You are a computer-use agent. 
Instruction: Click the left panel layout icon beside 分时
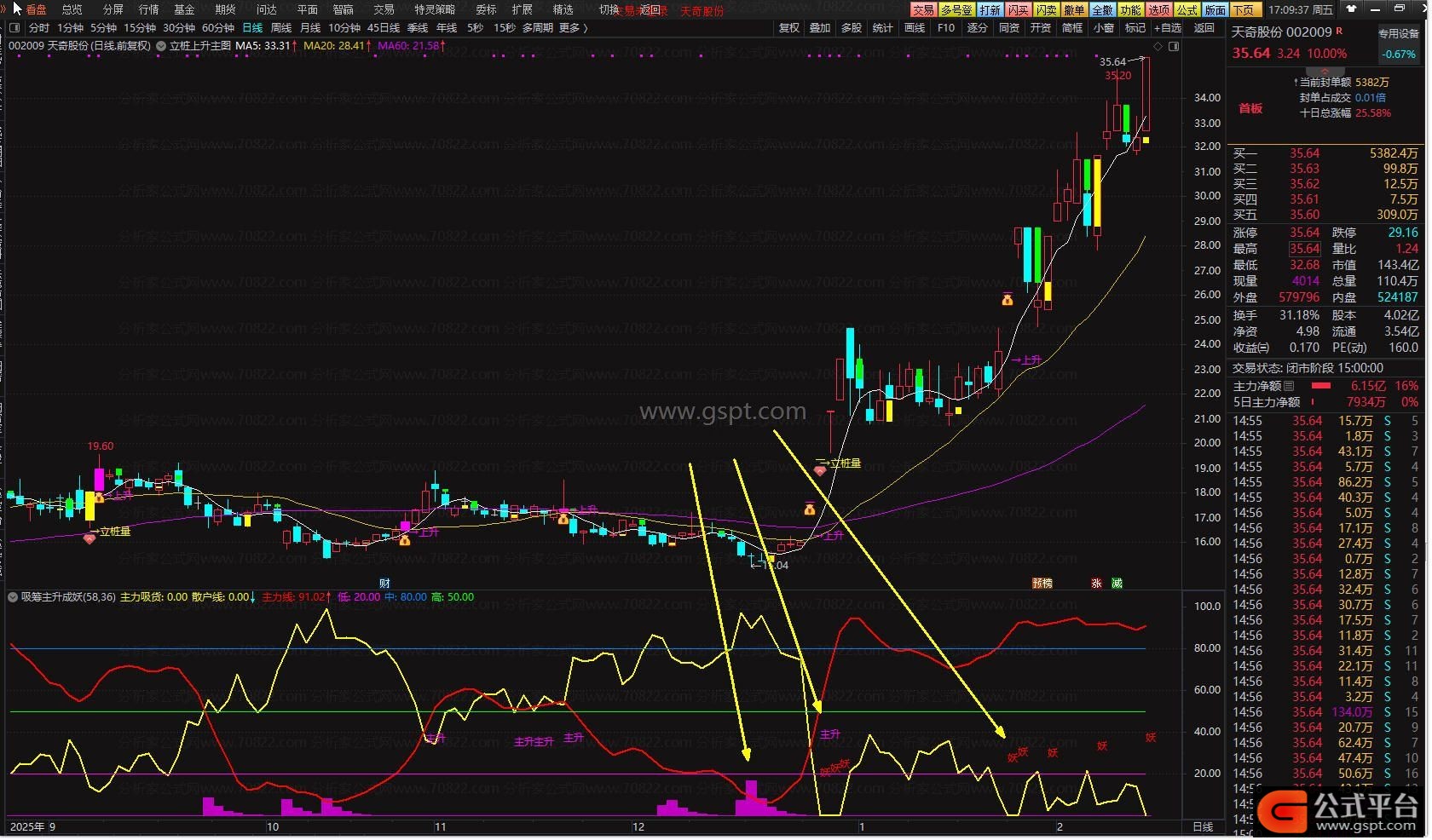pos(14,28)
